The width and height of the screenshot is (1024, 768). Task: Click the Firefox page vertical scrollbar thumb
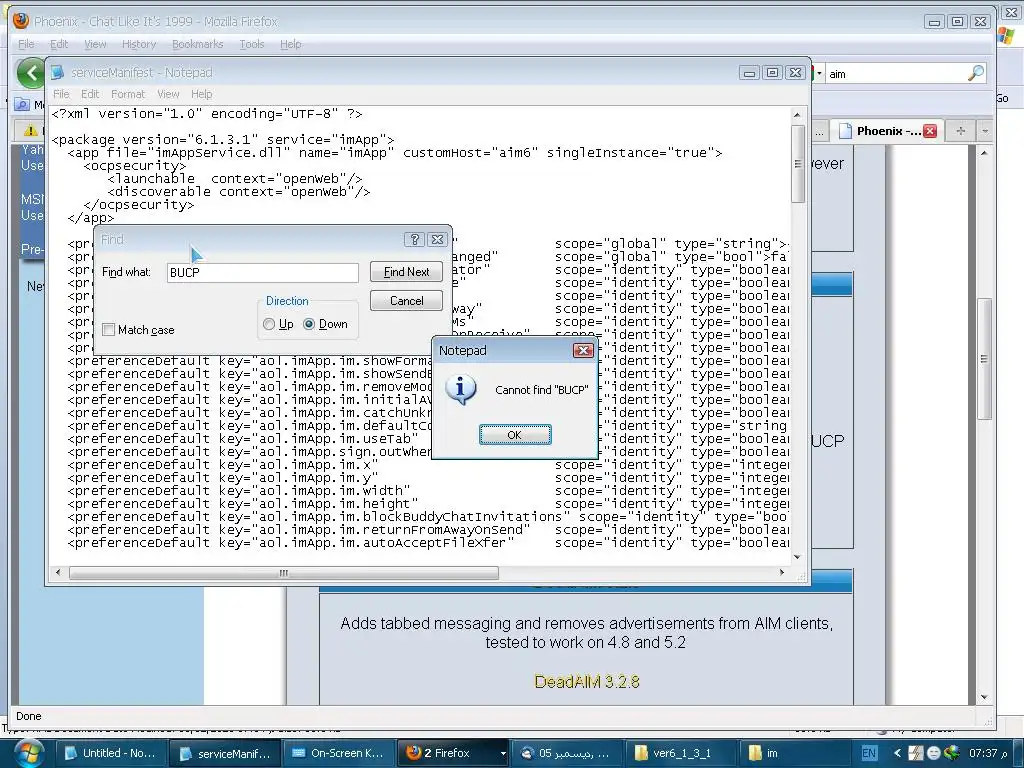984,359
